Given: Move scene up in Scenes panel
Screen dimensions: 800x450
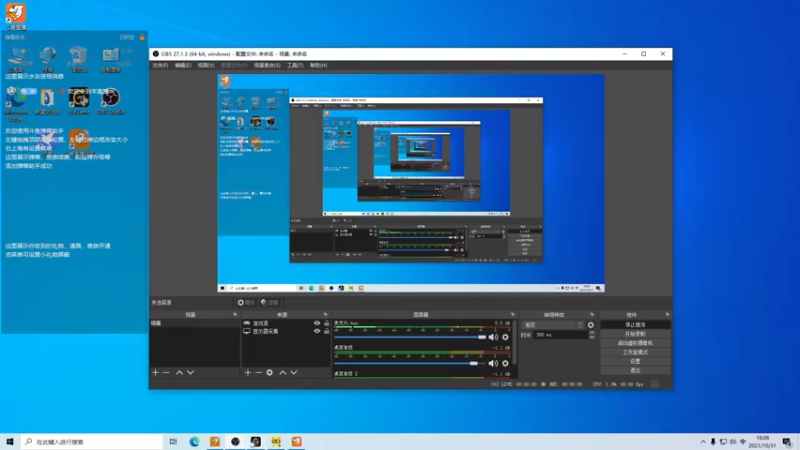Looking at the screenshot, I should [179, 372].
